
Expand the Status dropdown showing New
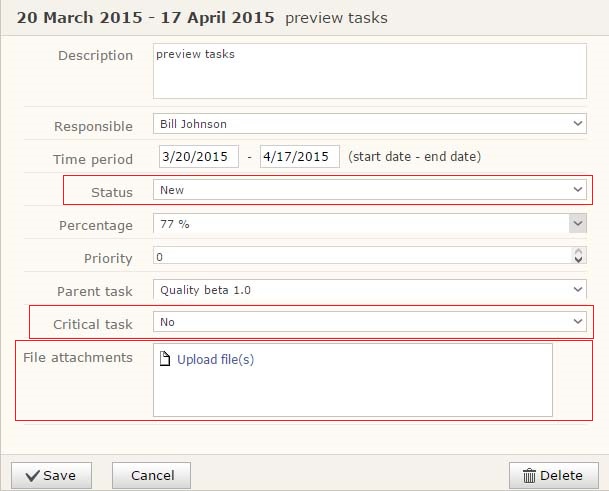pos(369,190)
